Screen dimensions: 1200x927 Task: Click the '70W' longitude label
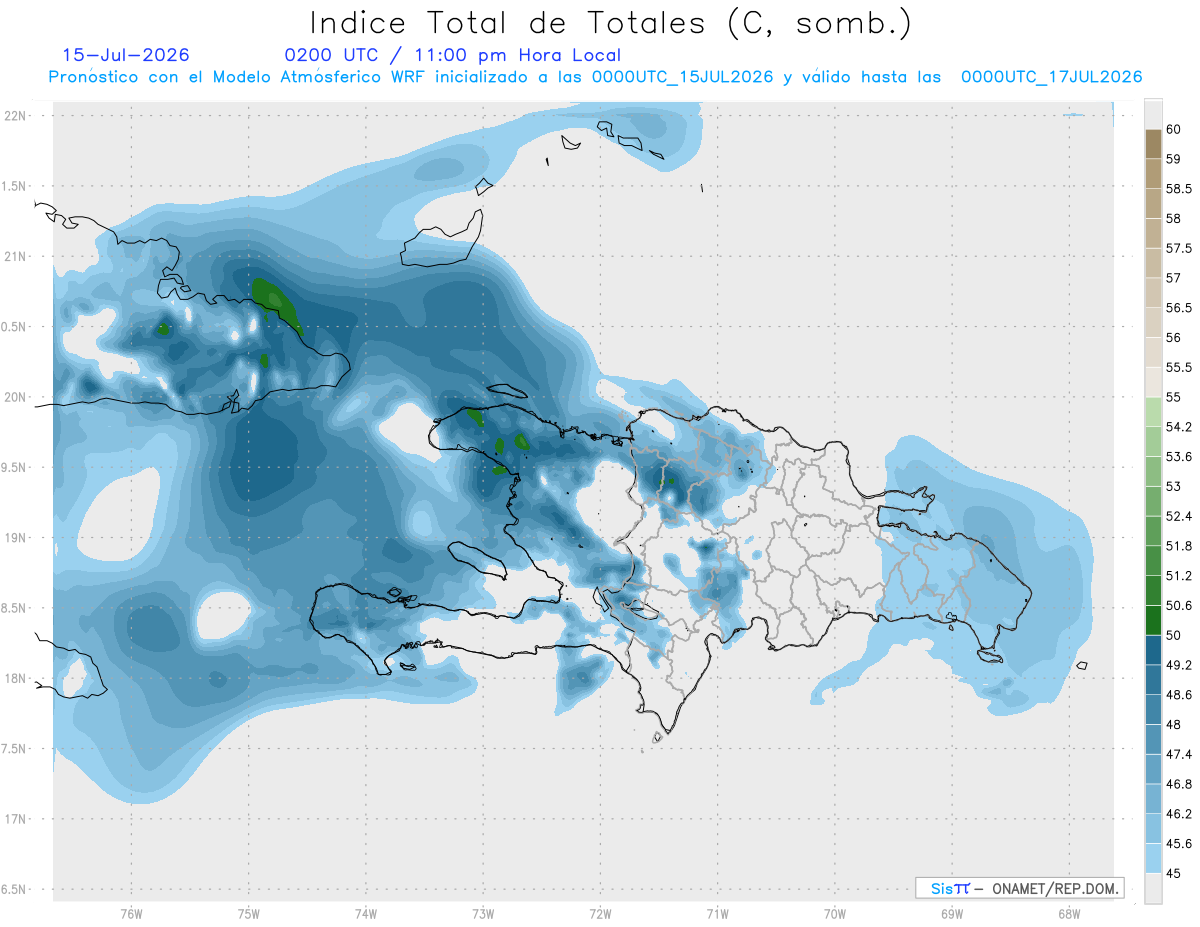[835, 913]
